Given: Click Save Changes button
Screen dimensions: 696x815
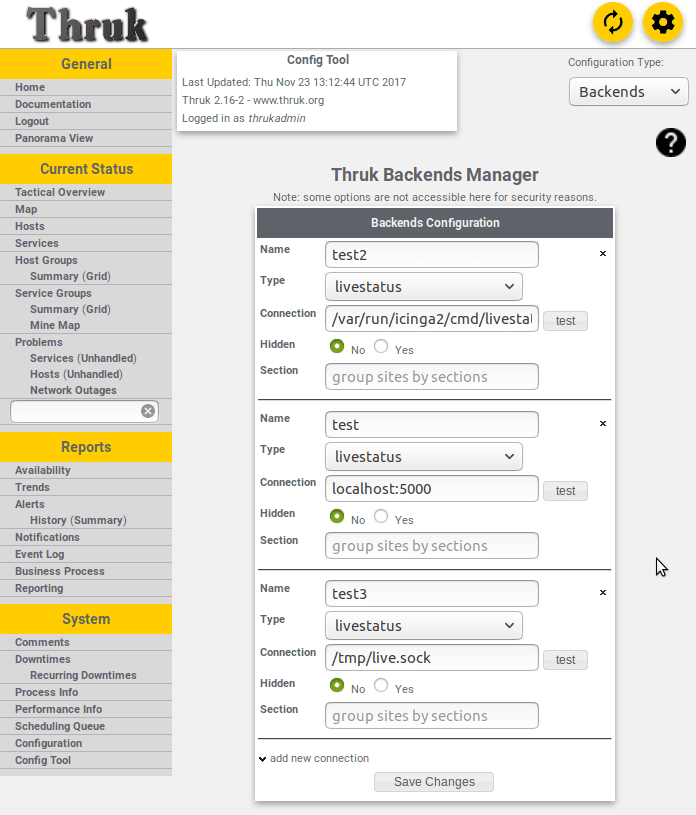Looking at the screenshot, I should [x=434, y=782].
